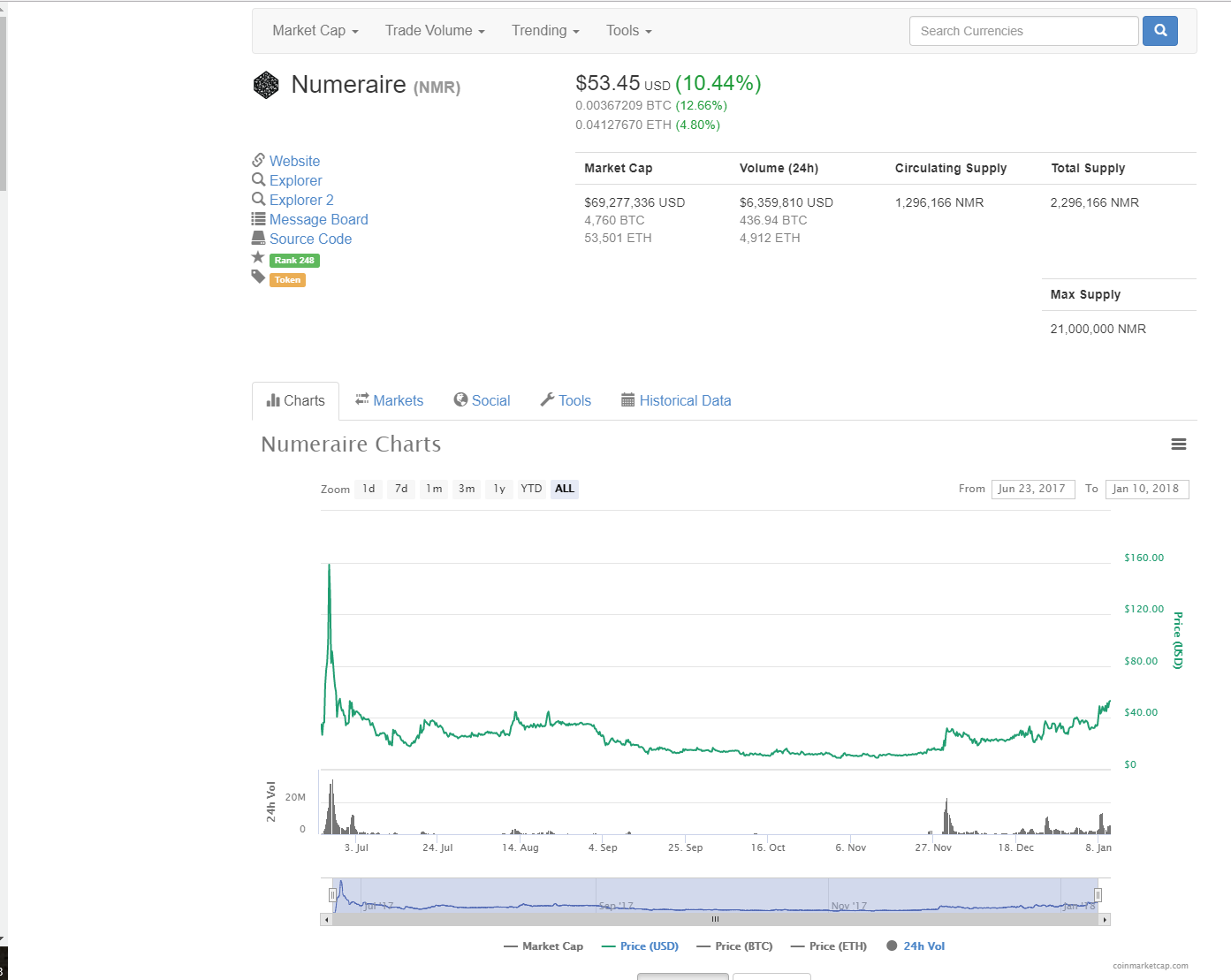This screenshot has width=1231, height=980.
Task: Click the wrench icon in the Tools tab
Action: coord(547,400)
